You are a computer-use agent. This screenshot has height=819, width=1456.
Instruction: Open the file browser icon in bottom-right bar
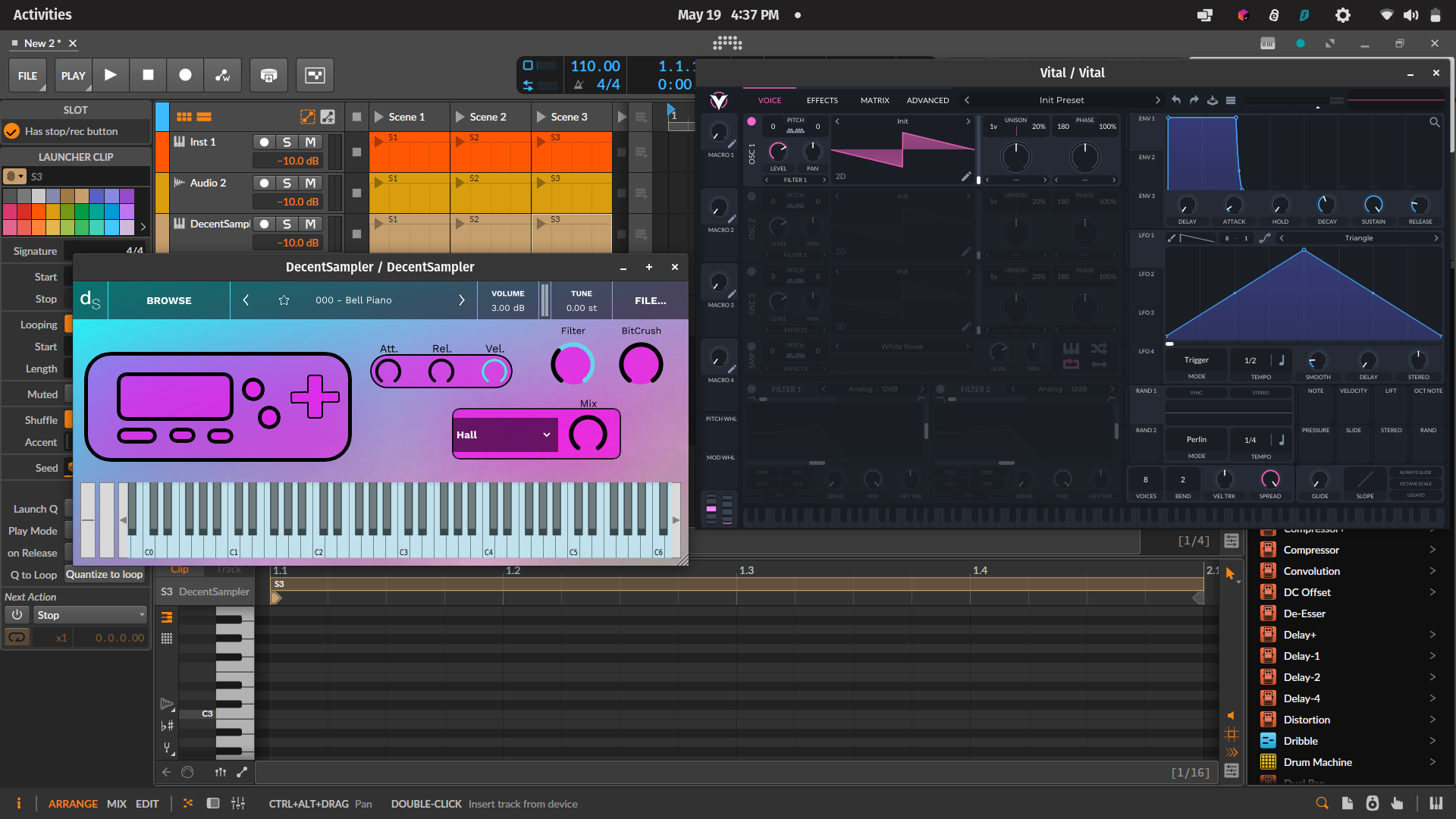coord(1347,804)
